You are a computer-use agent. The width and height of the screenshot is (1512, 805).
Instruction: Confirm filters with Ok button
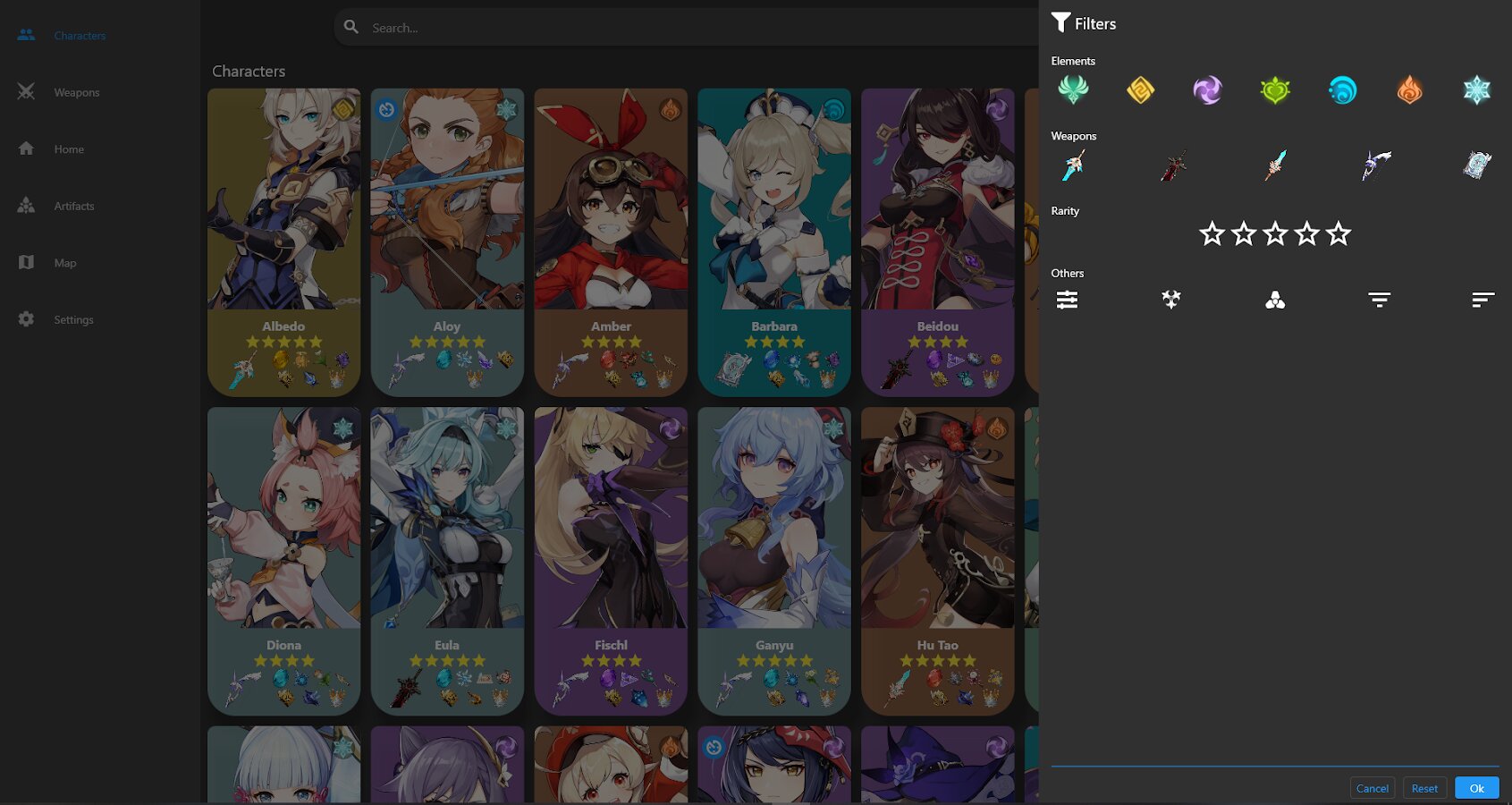pos(1476,788)
